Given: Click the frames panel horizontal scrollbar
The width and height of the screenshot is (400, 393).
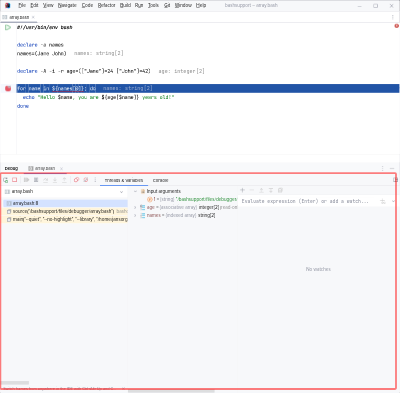Looking at the screenshot, I should (15, 383).
